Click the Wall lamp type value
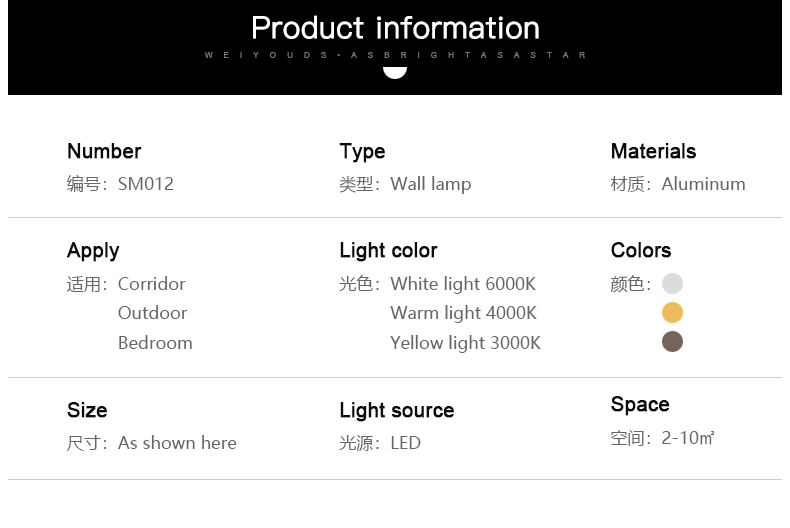The width and height of the screenshot is (790, 528). pyautogui.click(x=431, y=184)
